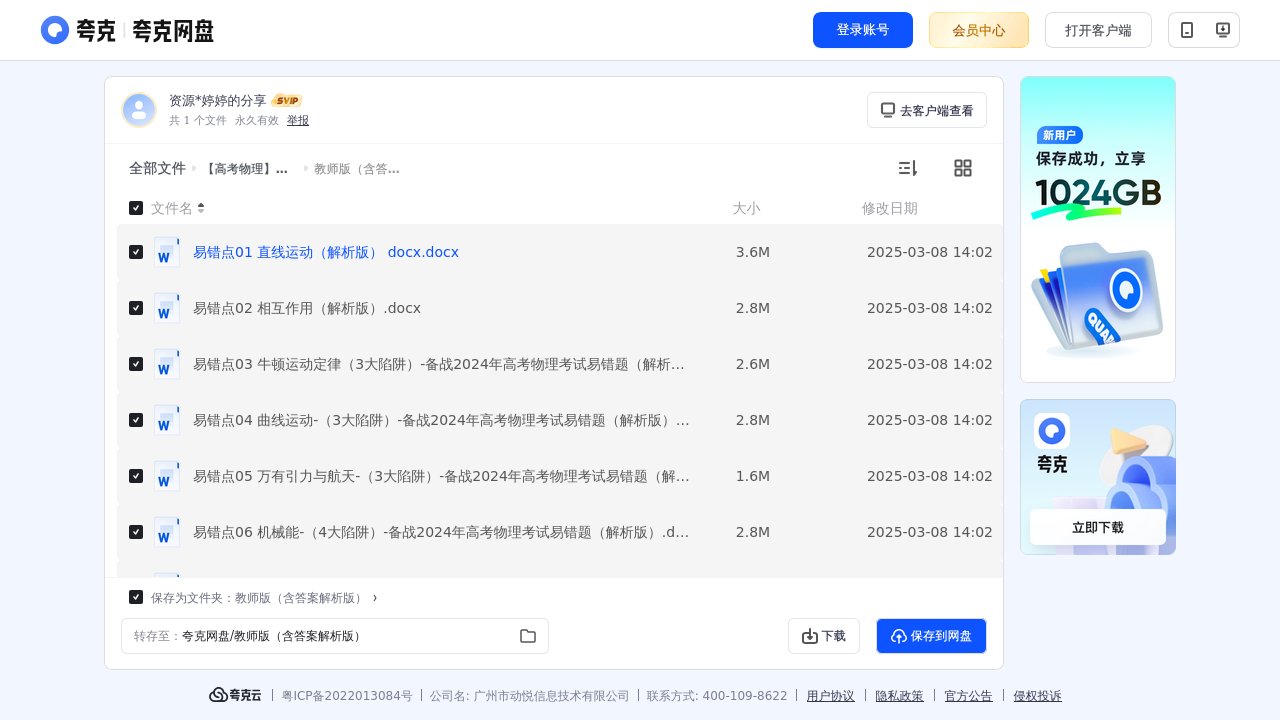Click 打开客户端 button
Viewport: 1280px width, 720px height.
1098,30
